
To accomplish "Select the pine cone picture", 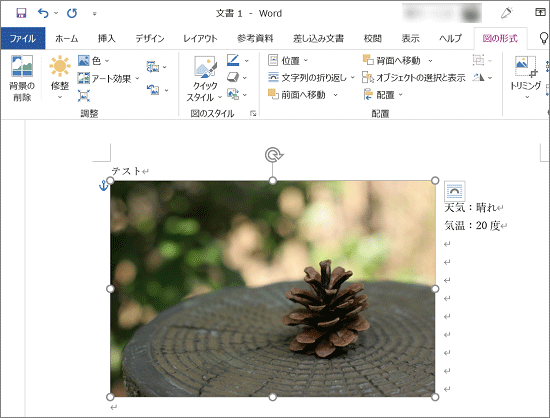I will tap(272, 289).
